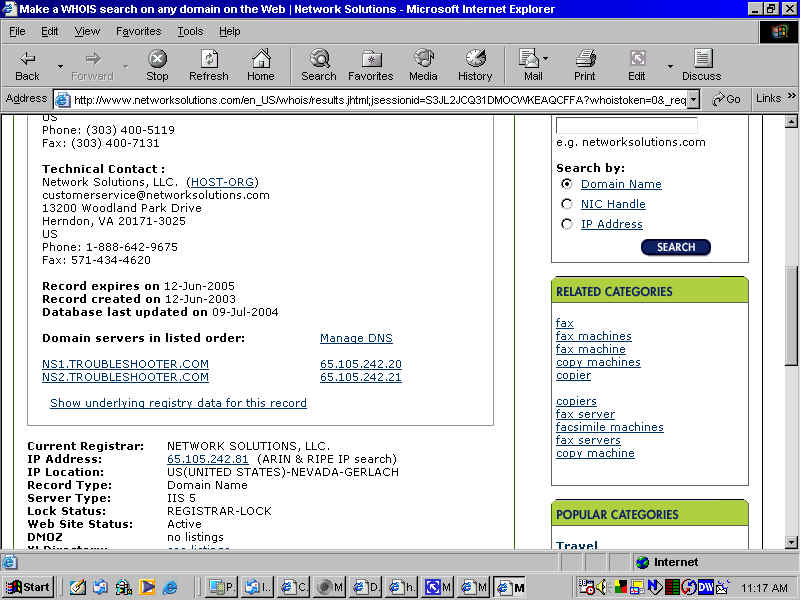Image resolution: width=800 pixels, height=600 pixels.
Task: Open the 65.105.242.21 IP link
Action: click(x=361, y=377)
